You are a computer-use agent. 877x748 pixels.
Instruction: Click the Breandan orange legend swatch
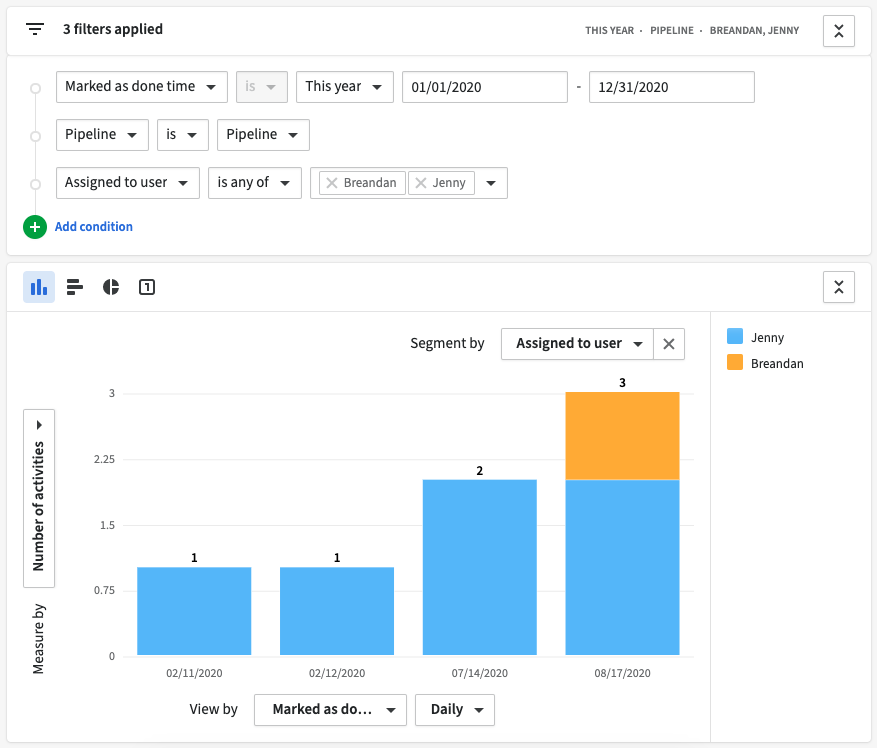click(734, 363)
